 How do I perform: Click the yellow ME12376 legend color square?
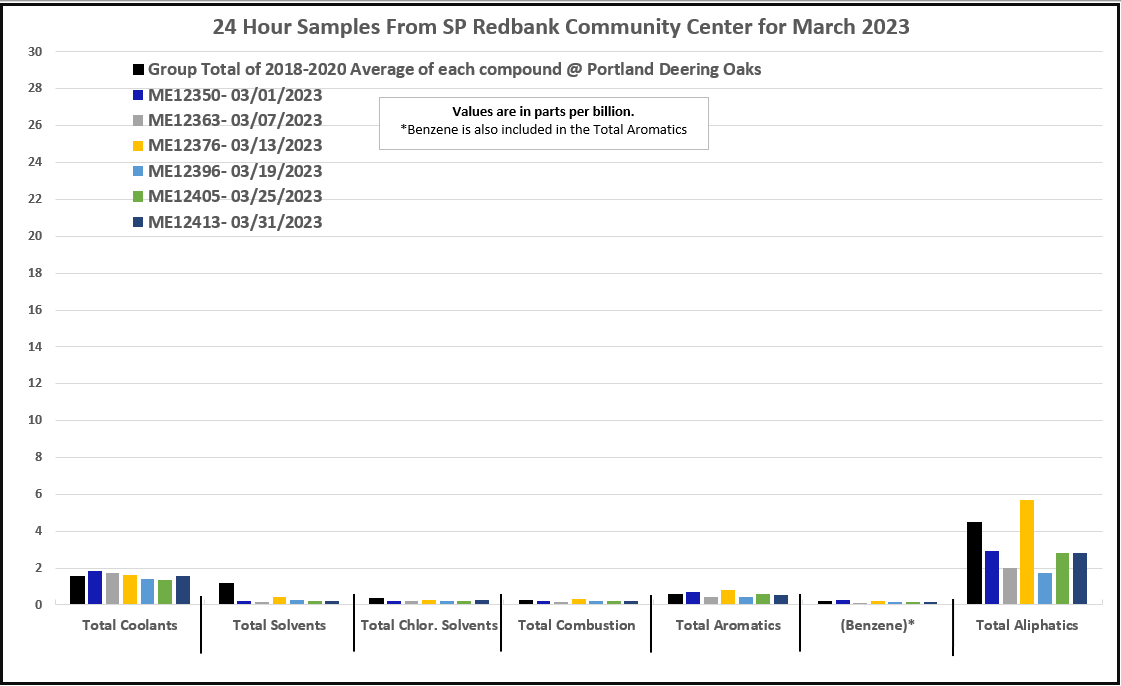click(x=138, y=146)
